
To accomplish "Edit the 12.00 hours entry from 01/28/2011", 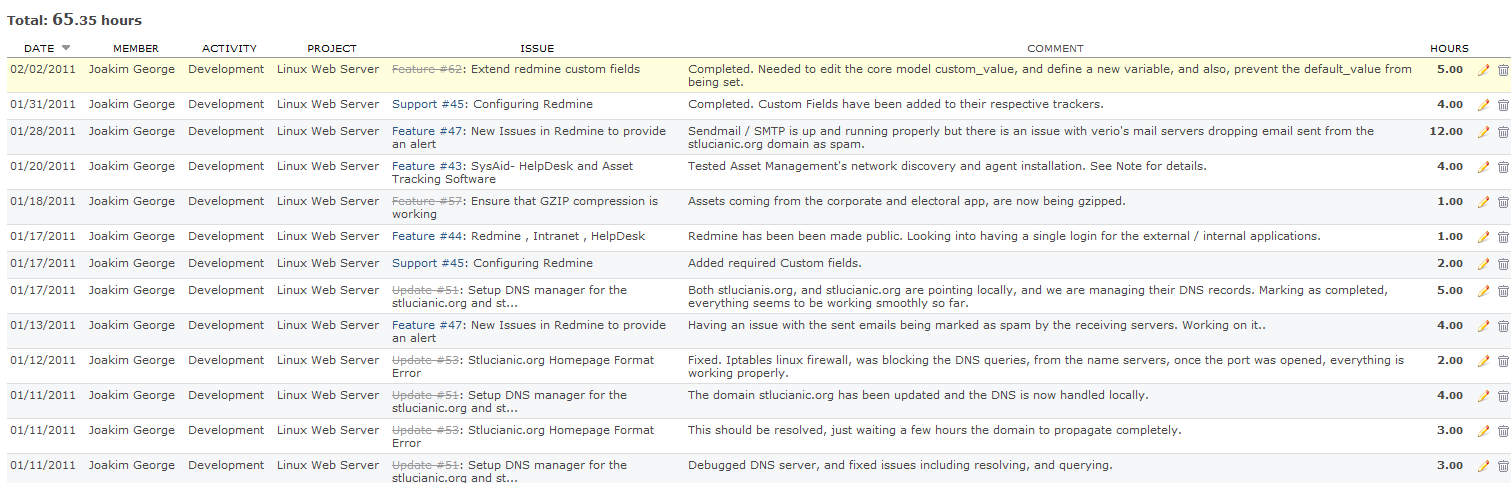I will coord(1483,132).
